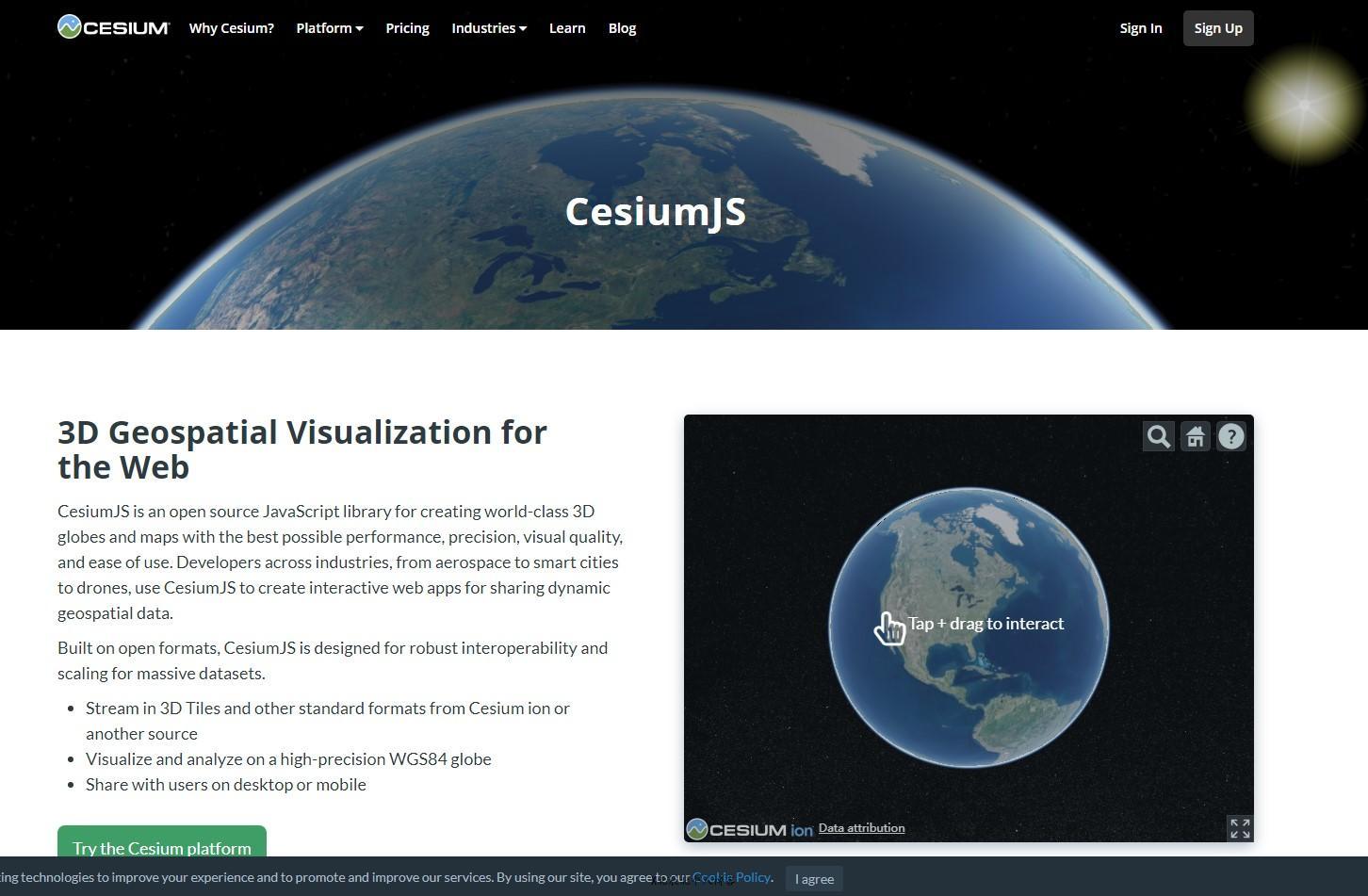Reset the globe with the Home view icon
The image size is (1368, 896).
pos(1195,437)
